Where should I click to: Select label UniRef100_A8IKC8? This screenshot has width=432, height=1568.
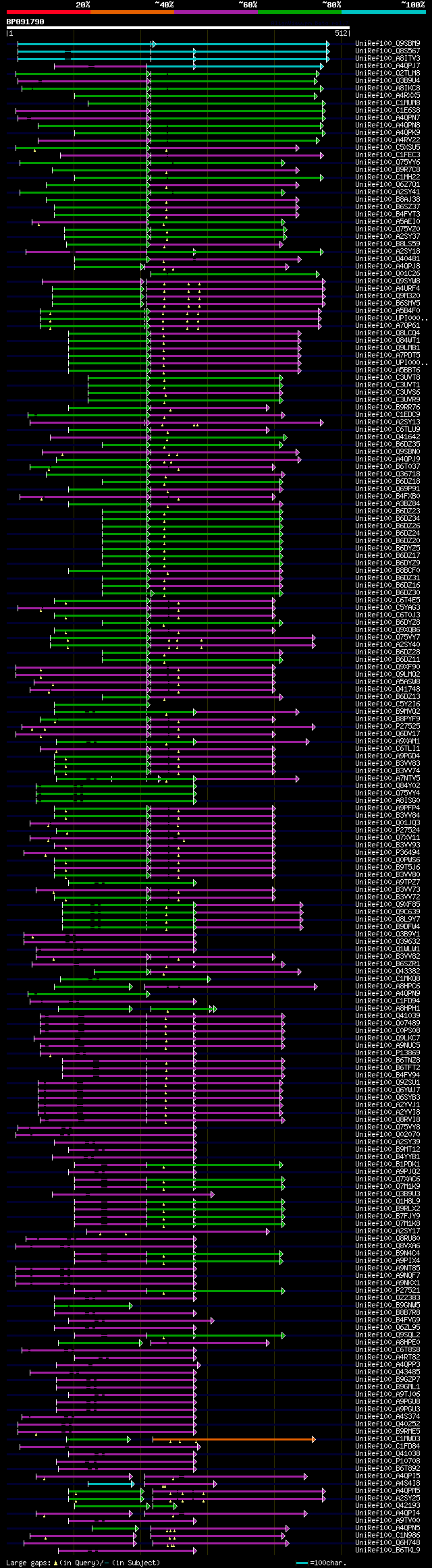387,88
